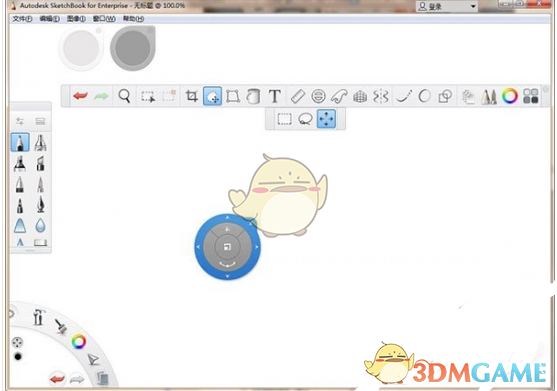Select the thin tapered pencil brush
557x391 pixels.
pos(40,185)
